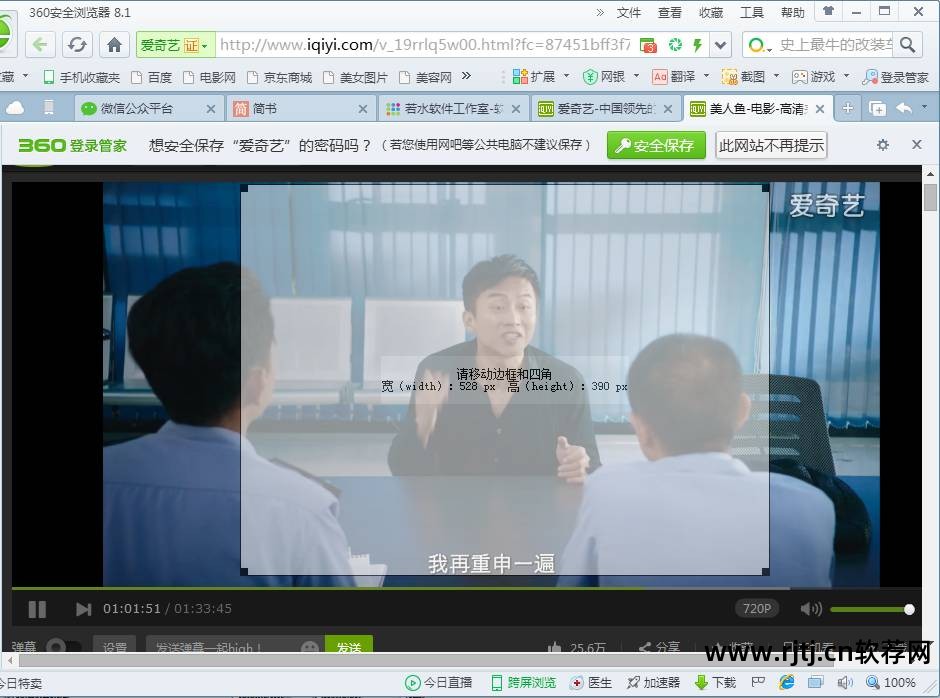This screenshot has width=940, height=698.
Task: Click the 登录管家 login manager icon
Action: pyautogui.click(x=895, y=77)
